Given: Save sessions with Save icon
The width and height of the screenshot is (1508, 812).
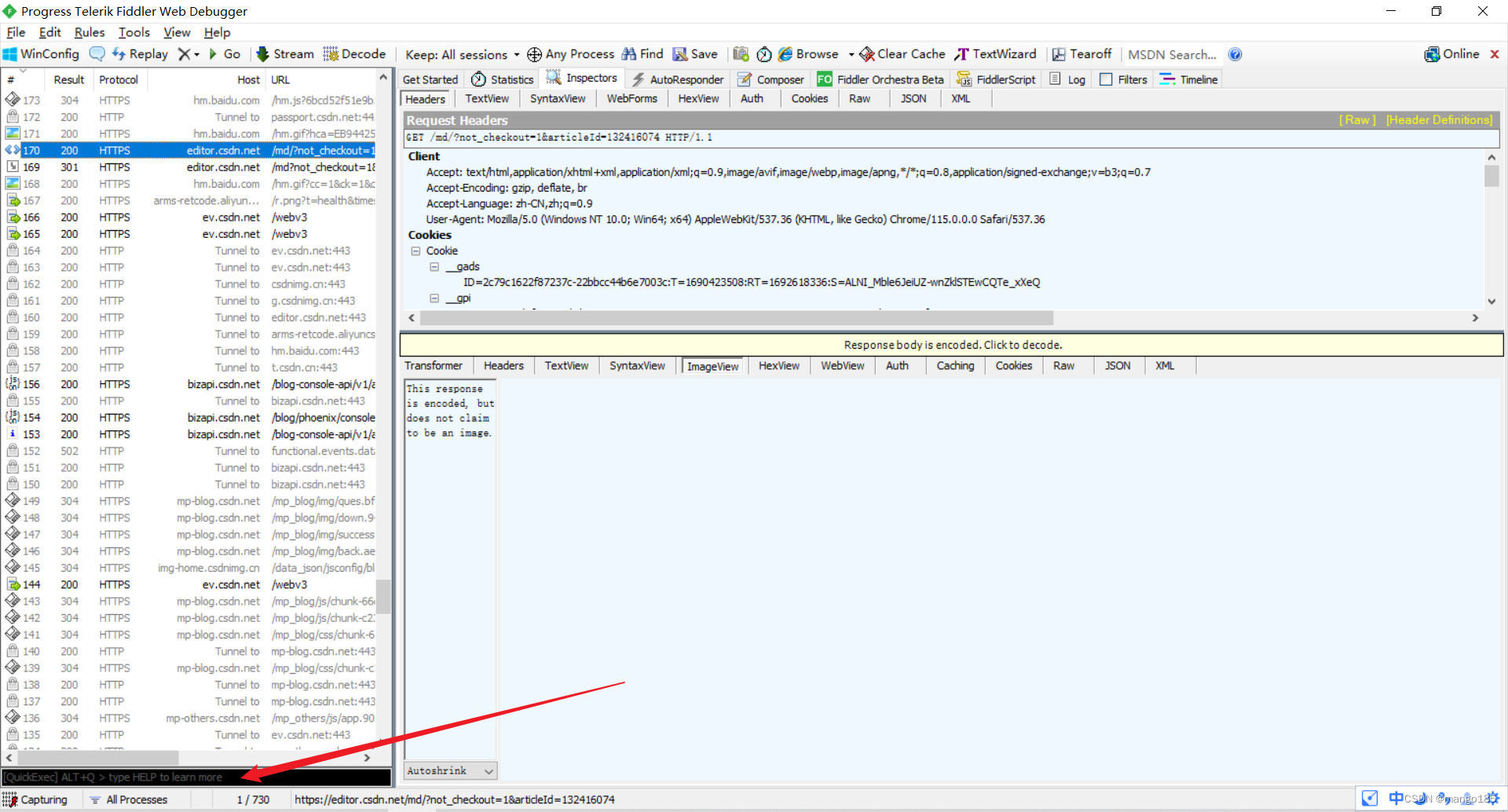Looking at the screenshot, I should pyautogui.click(x=695, y=54).
